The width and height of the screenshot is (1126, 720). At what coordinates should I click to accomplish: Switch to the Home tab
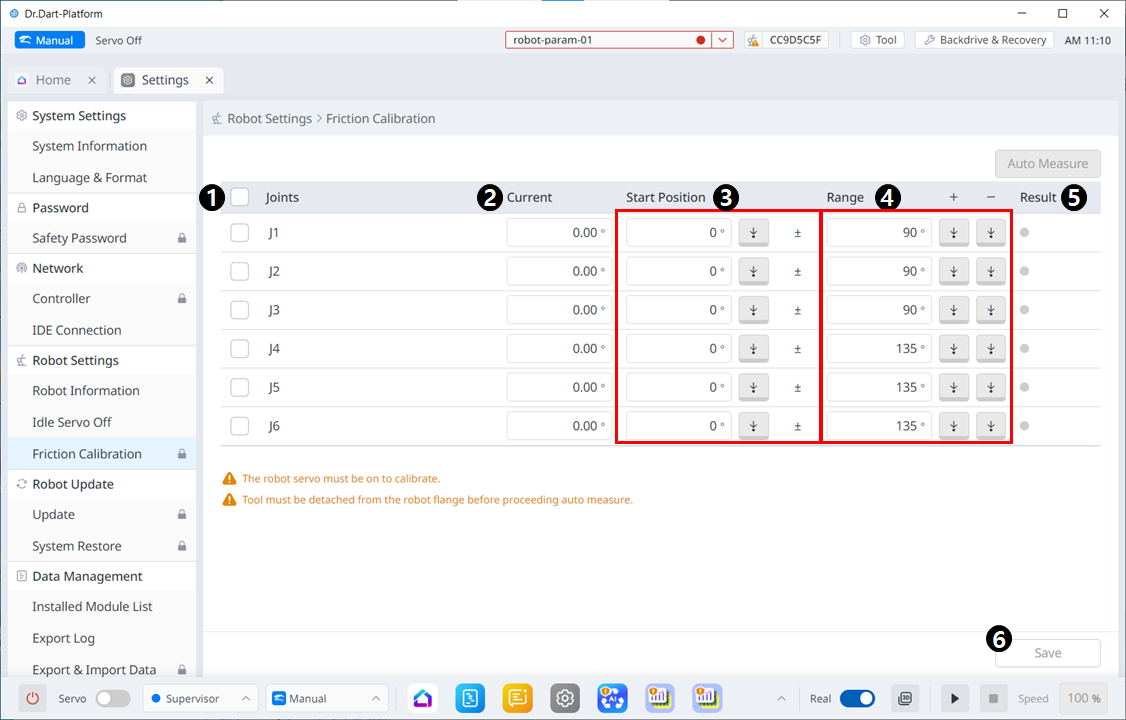(x=53, y=80)
